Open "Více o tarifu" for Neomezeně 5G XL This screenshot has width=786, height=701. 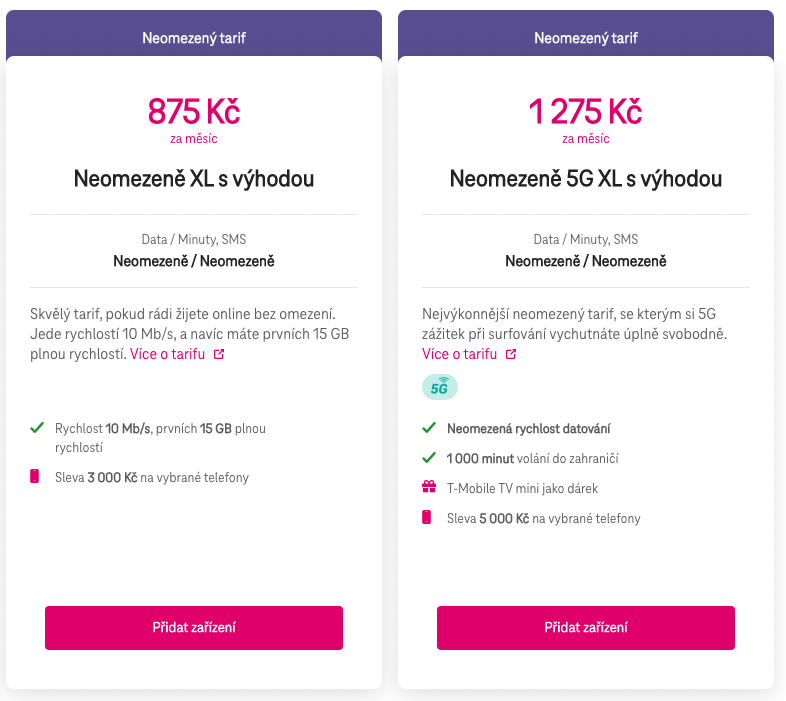coord(460,355)
